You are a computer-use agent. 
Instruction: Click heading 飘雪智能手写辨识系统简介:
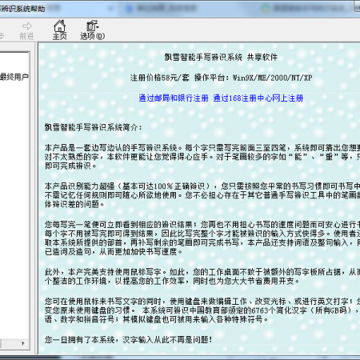click(x=93, y=127)
